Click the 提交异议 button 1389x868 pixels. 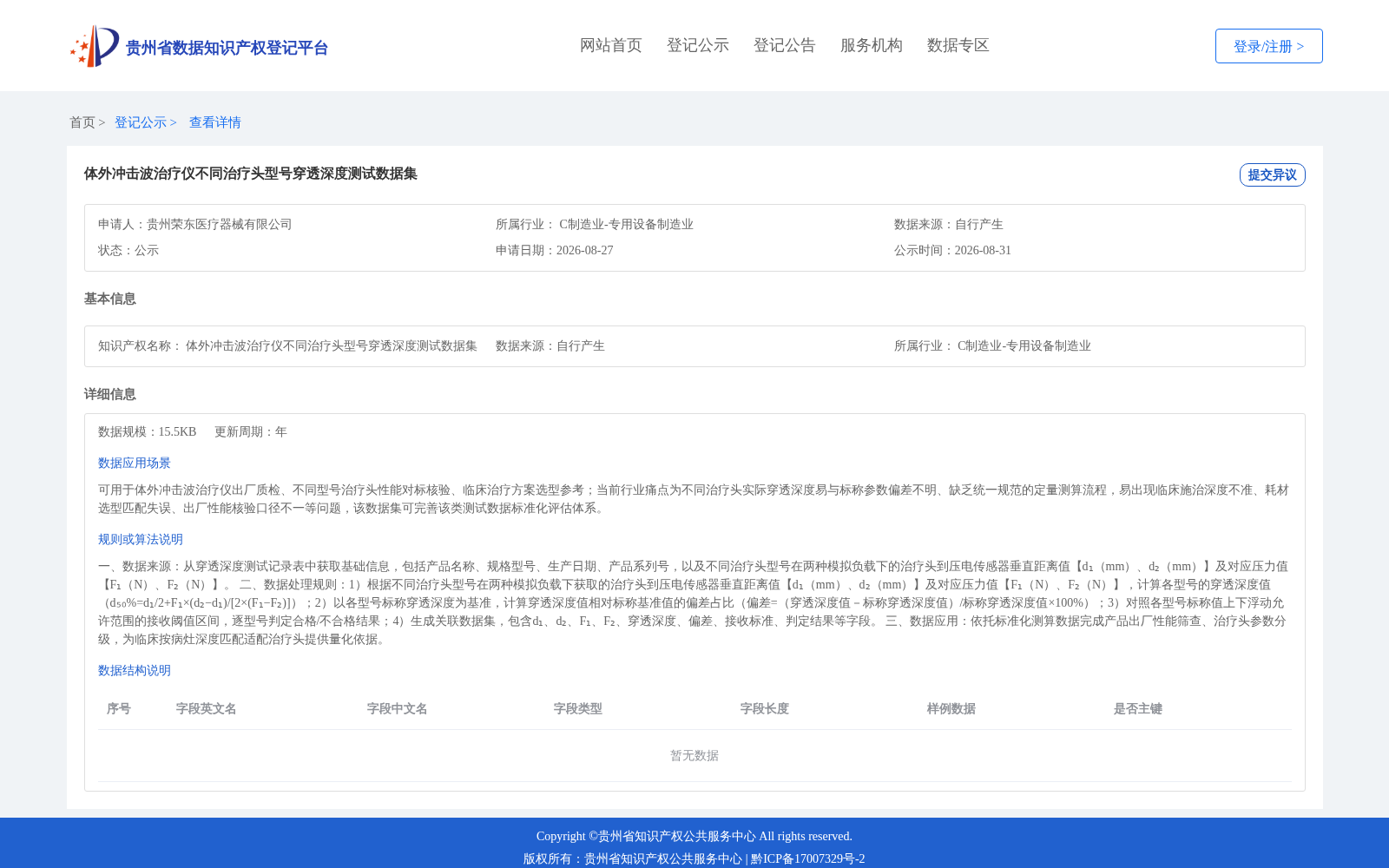point(1272,174)
